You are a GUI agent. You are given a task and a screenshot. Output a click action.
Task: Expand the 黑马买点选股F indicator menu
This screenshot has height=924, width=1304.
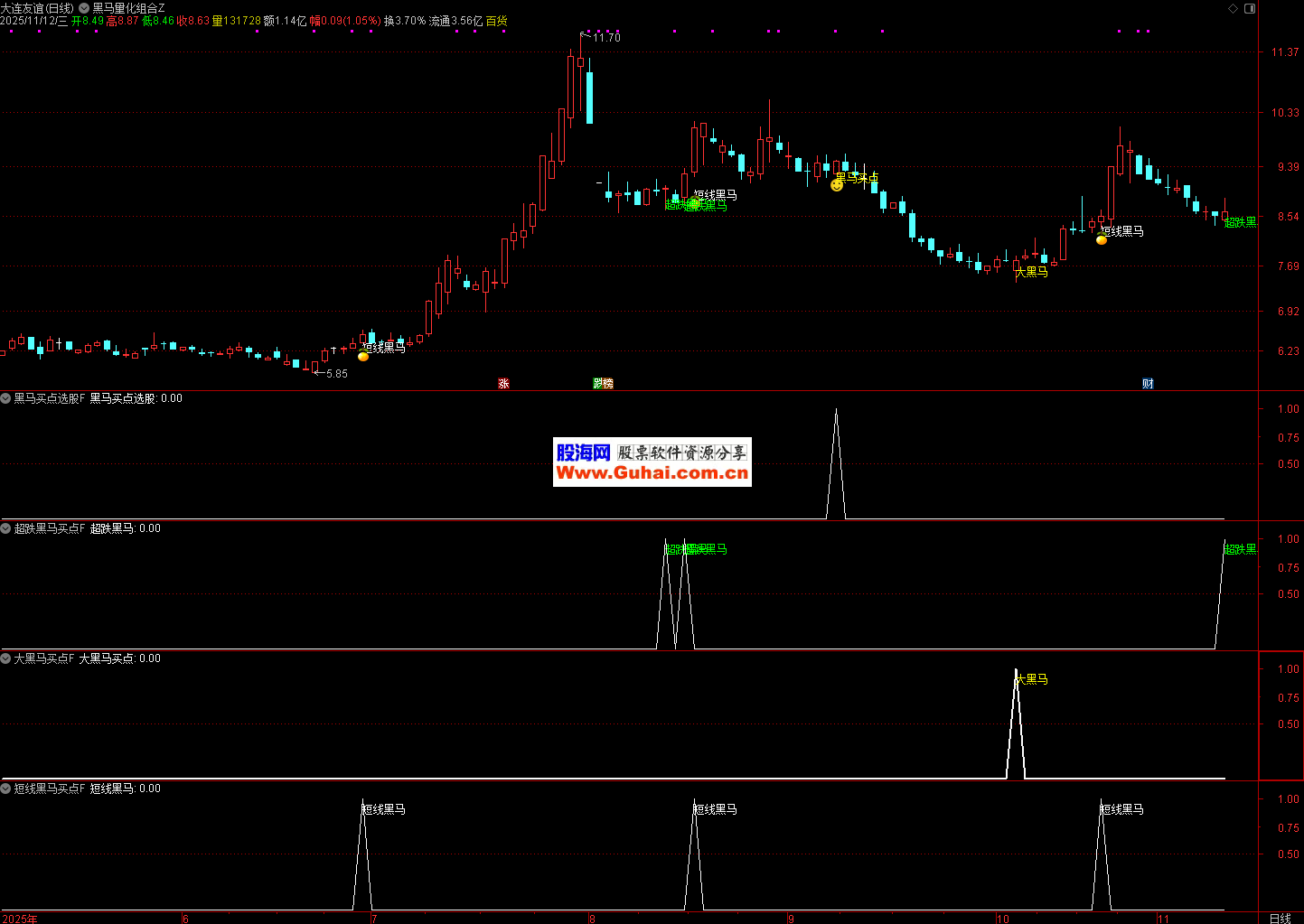(6, 398)
